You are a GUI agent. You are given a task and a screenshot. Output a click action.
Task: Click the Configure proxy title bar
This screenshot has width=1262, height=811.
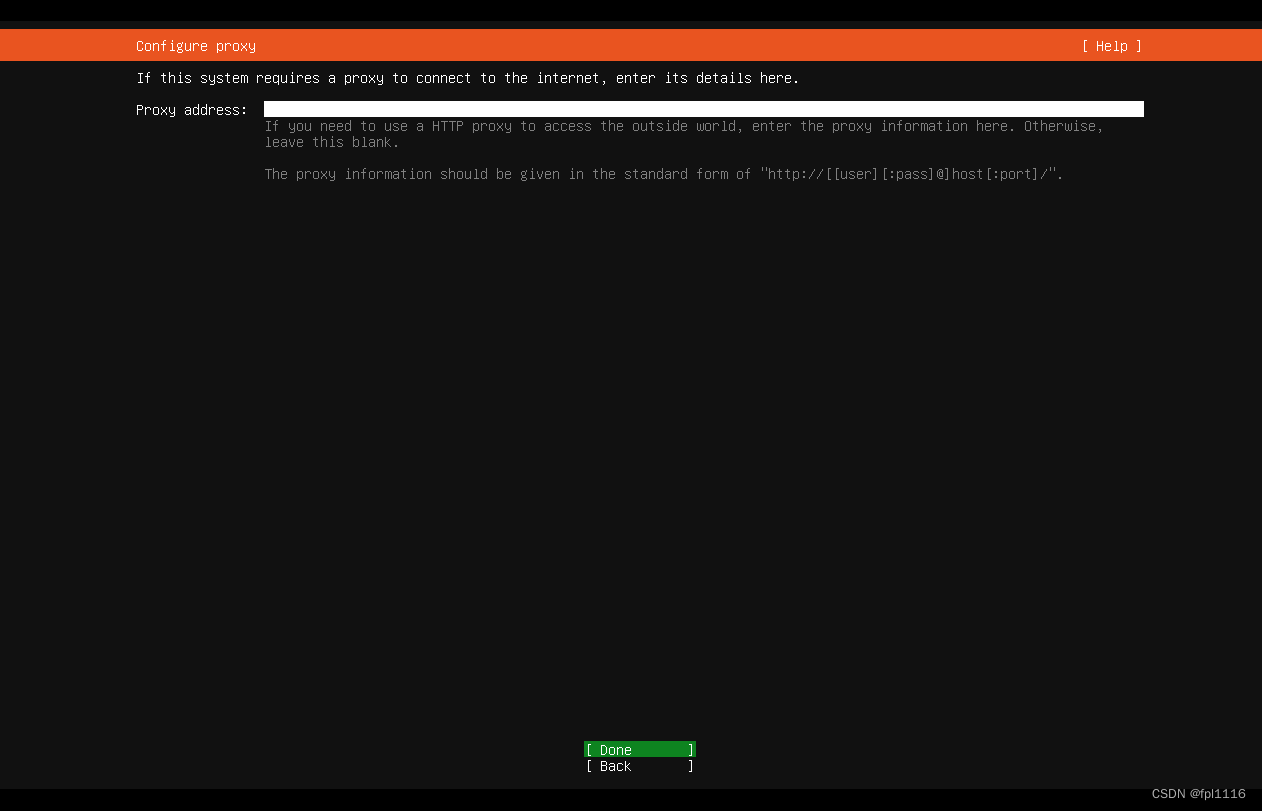[x=195, y=45]
